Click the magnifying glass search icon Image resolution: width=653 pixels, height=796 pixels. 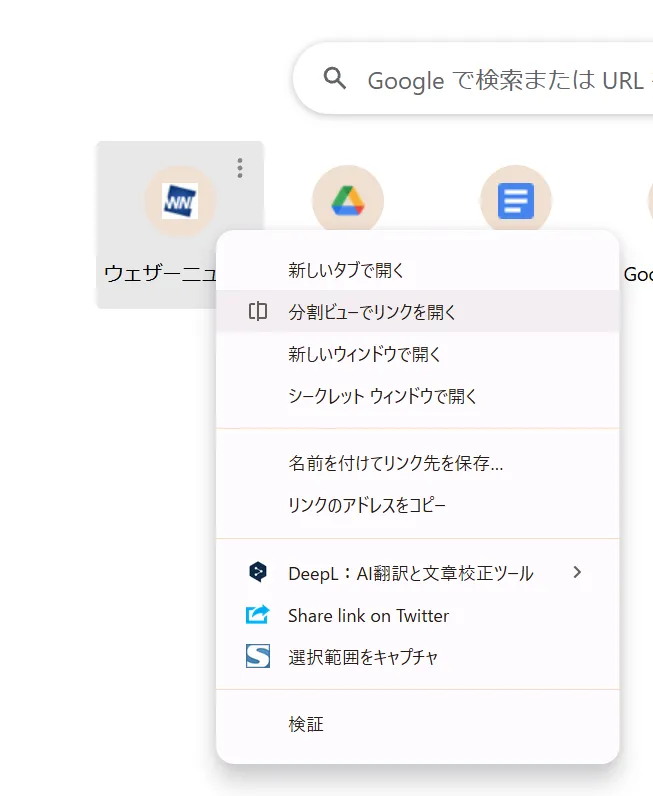[335, 79]
